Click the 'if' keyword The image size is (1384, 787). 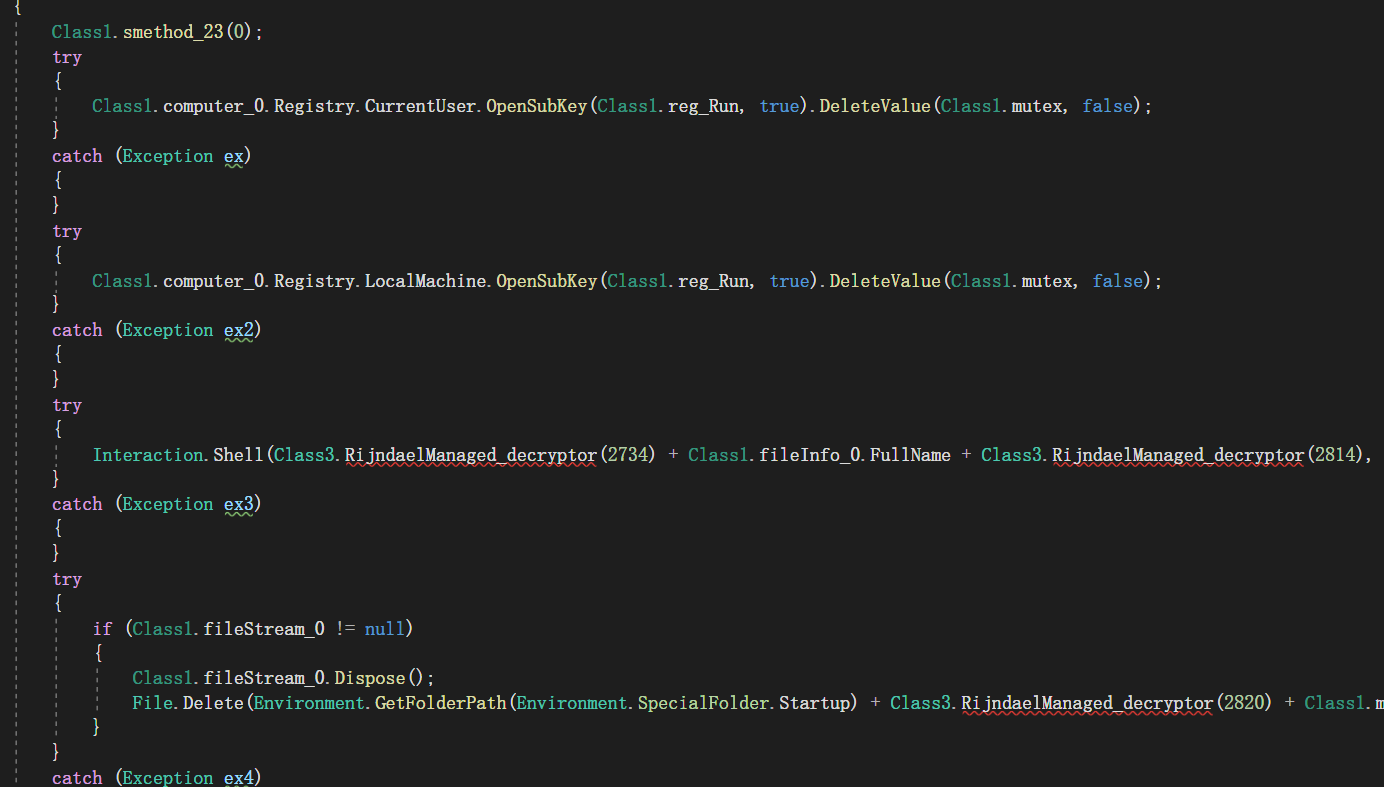(x=102, y=629)
